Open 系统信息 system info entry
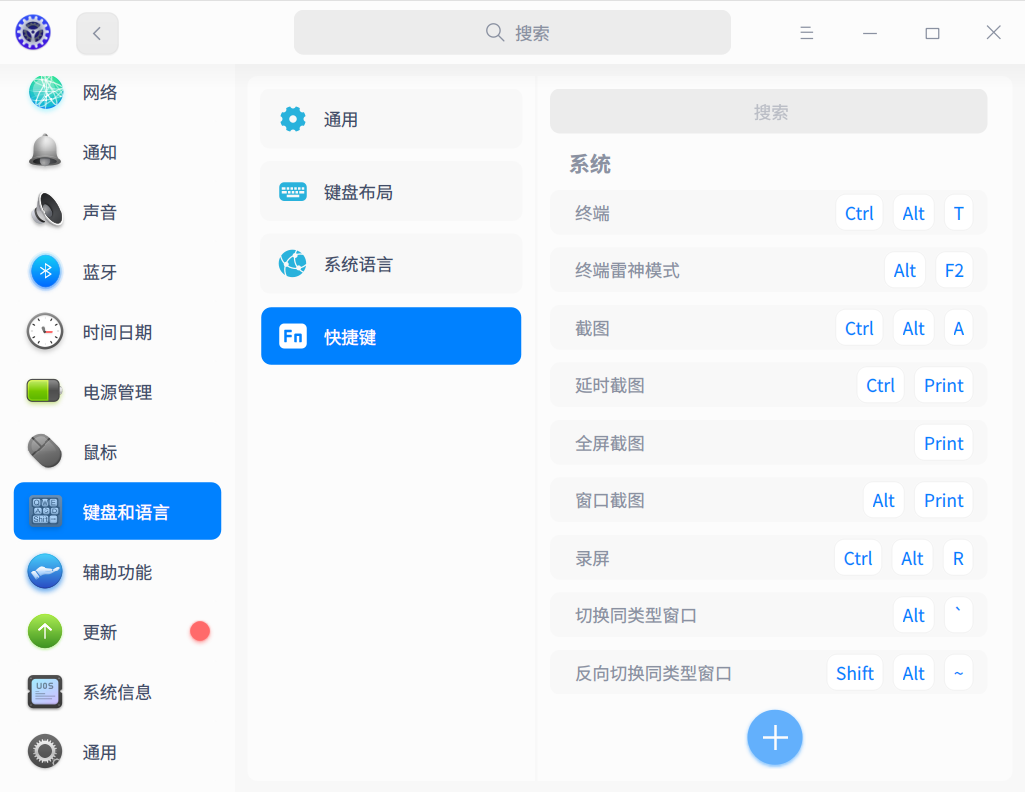This screenshot has height=792, width=1025. pyautogui.click(x=118, y=692)
